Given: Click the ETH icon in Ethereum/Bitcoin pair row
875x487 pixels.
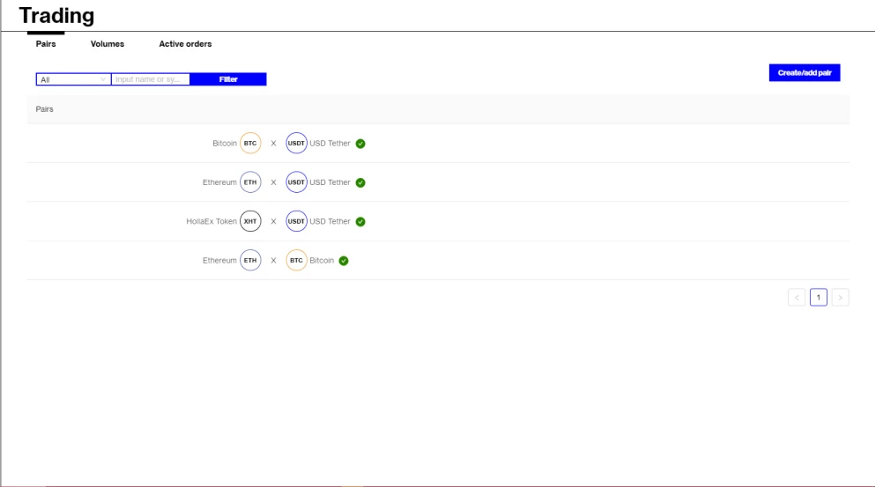Looking at the screenshot, I should point(250,260).
